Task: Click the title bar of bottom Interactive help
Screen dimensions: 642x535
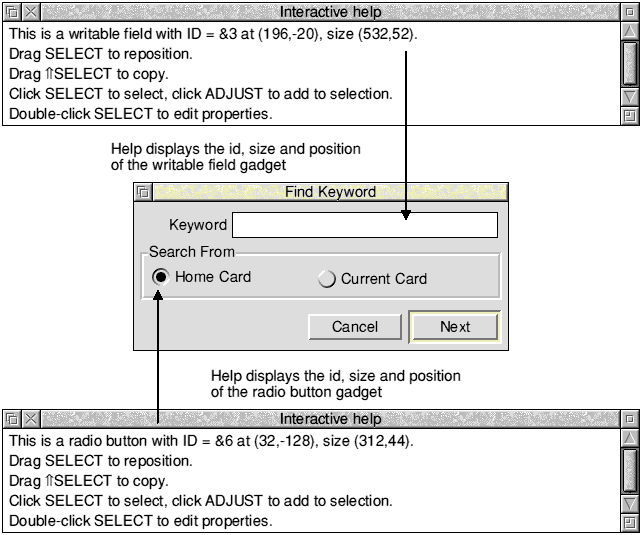Action: tap(330, 419)
